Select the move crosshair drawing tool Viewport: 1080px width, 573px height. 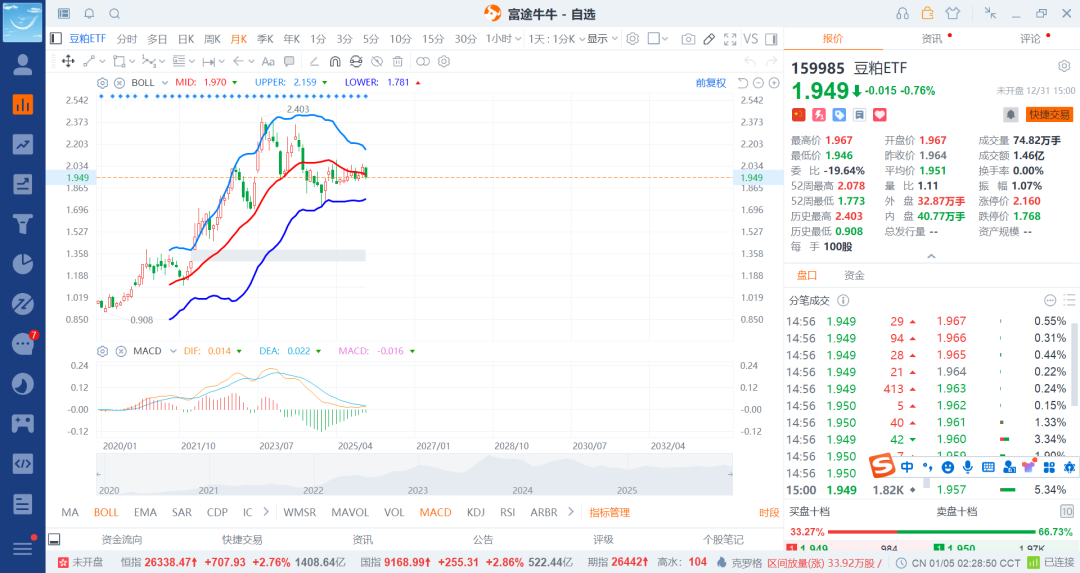68,61
